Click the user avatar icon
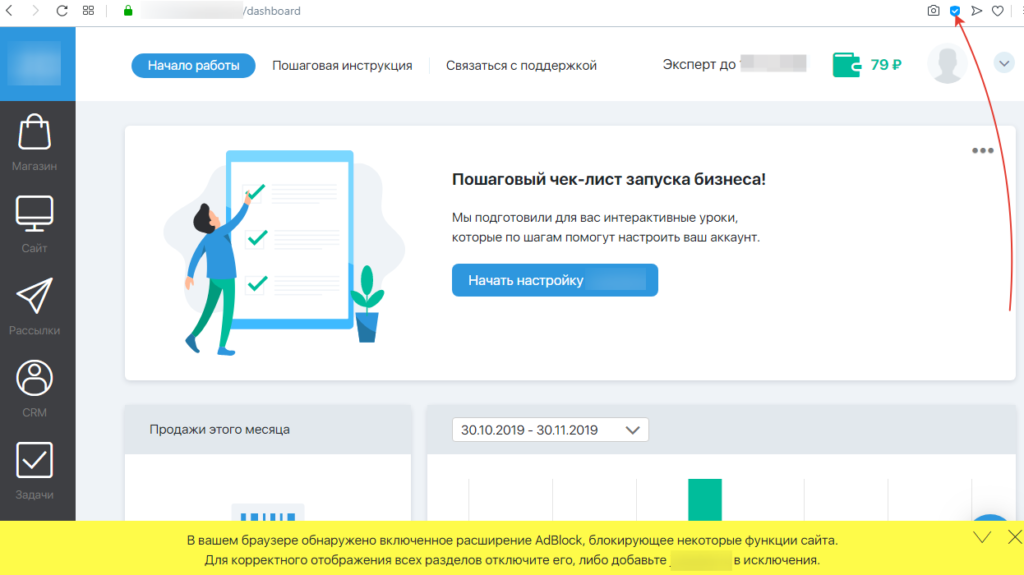Viewport: 1024px width, 575px height. (x=946, y=65)
